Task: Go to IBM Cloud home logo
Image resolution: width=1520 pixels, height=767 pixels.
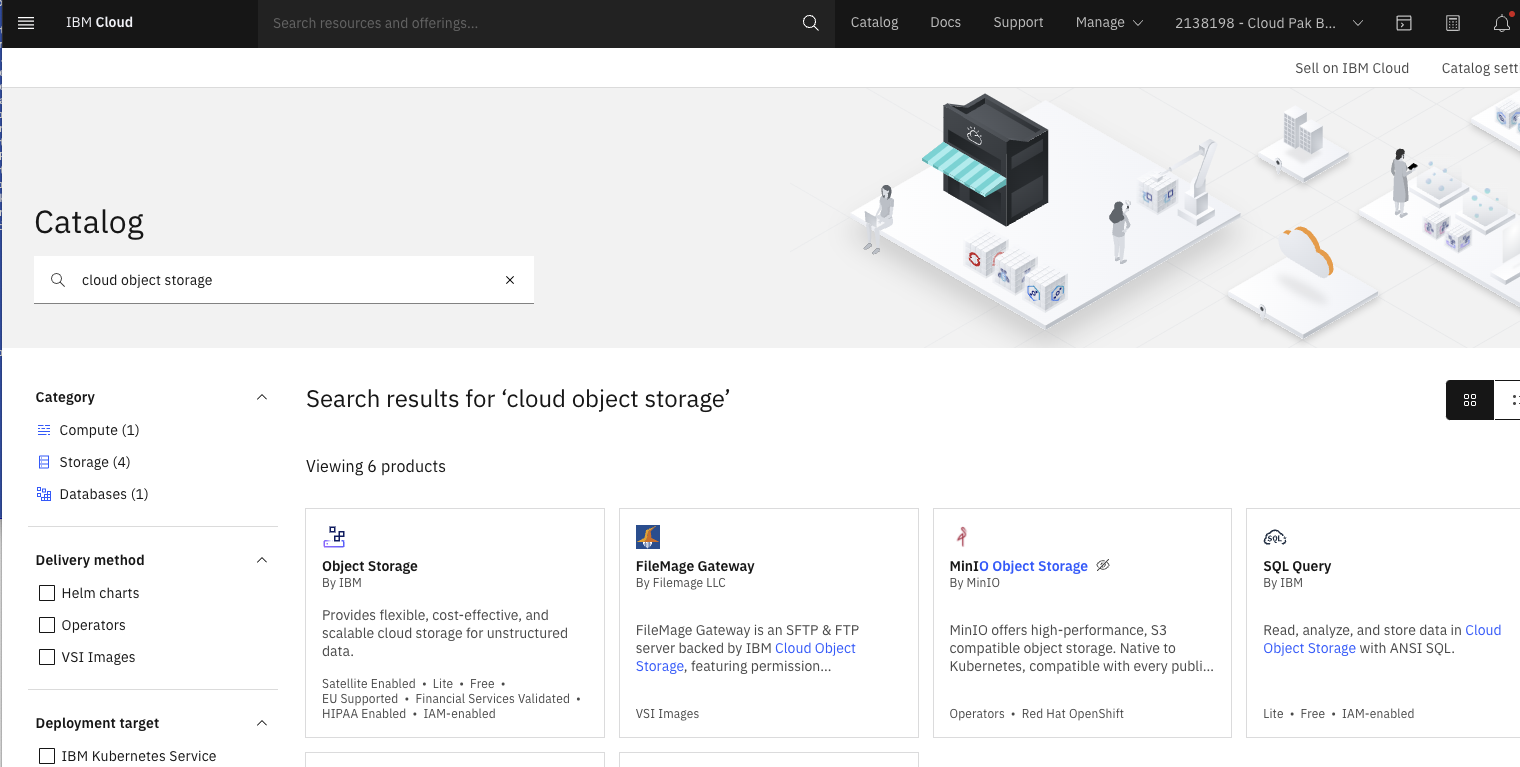Action: [99, 23]
